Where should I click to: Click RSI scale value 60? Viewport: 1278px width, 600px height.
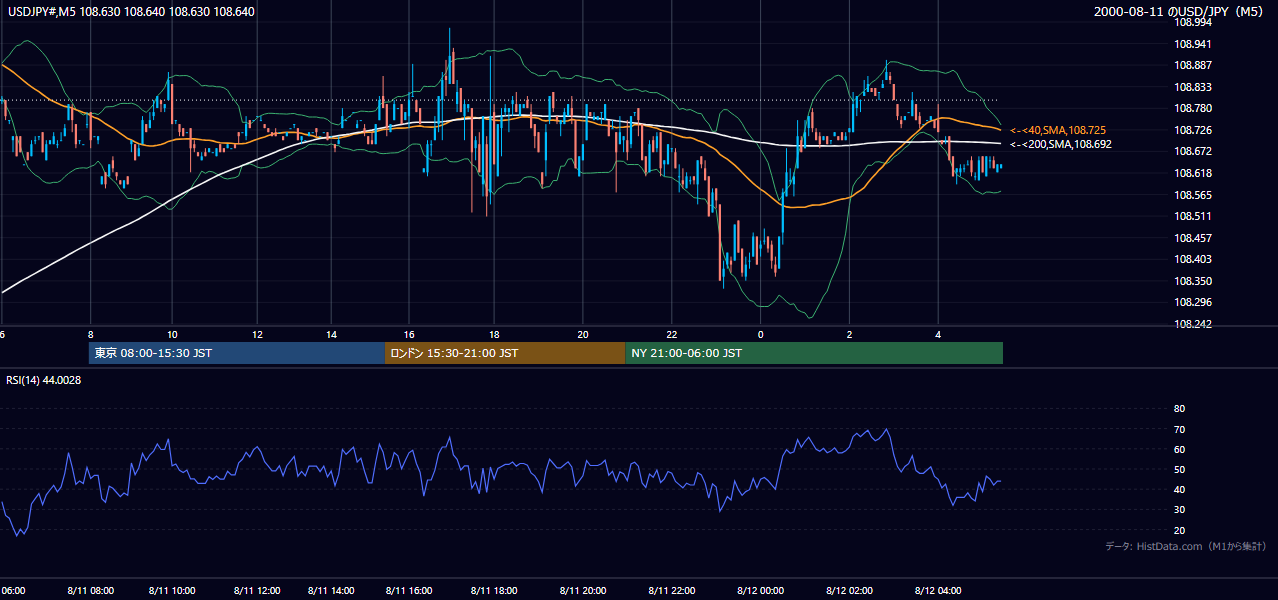[1179, 449]
